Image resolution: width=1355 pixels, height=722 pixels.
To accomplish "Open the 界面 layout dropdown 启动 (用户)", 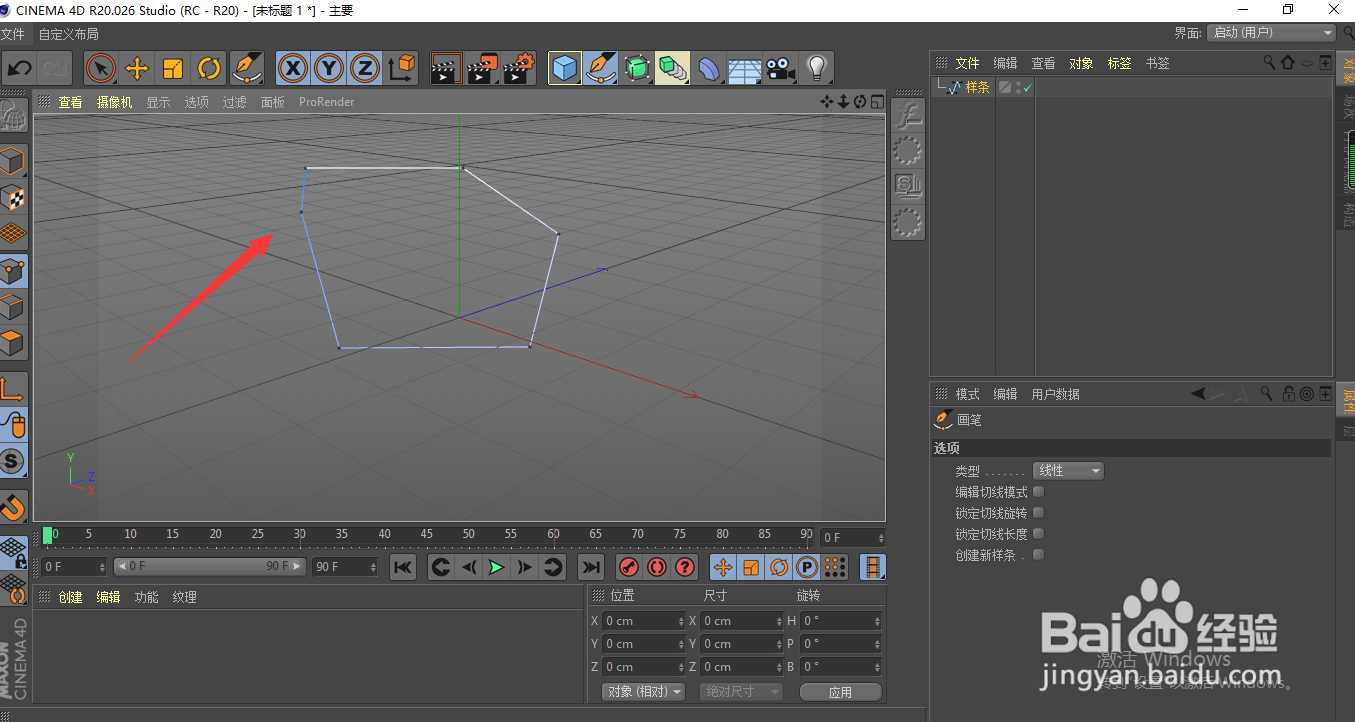I will [x=1272, y=33].
